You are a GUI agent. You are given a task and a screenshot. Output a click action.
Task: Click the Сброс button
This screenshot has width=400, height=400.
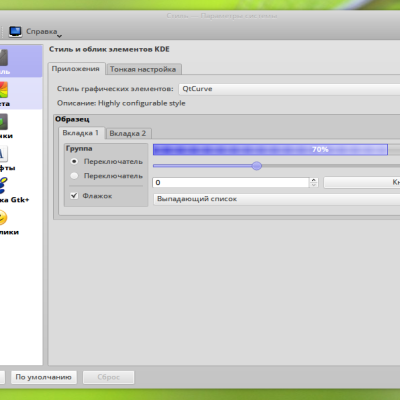pos(109,377)
